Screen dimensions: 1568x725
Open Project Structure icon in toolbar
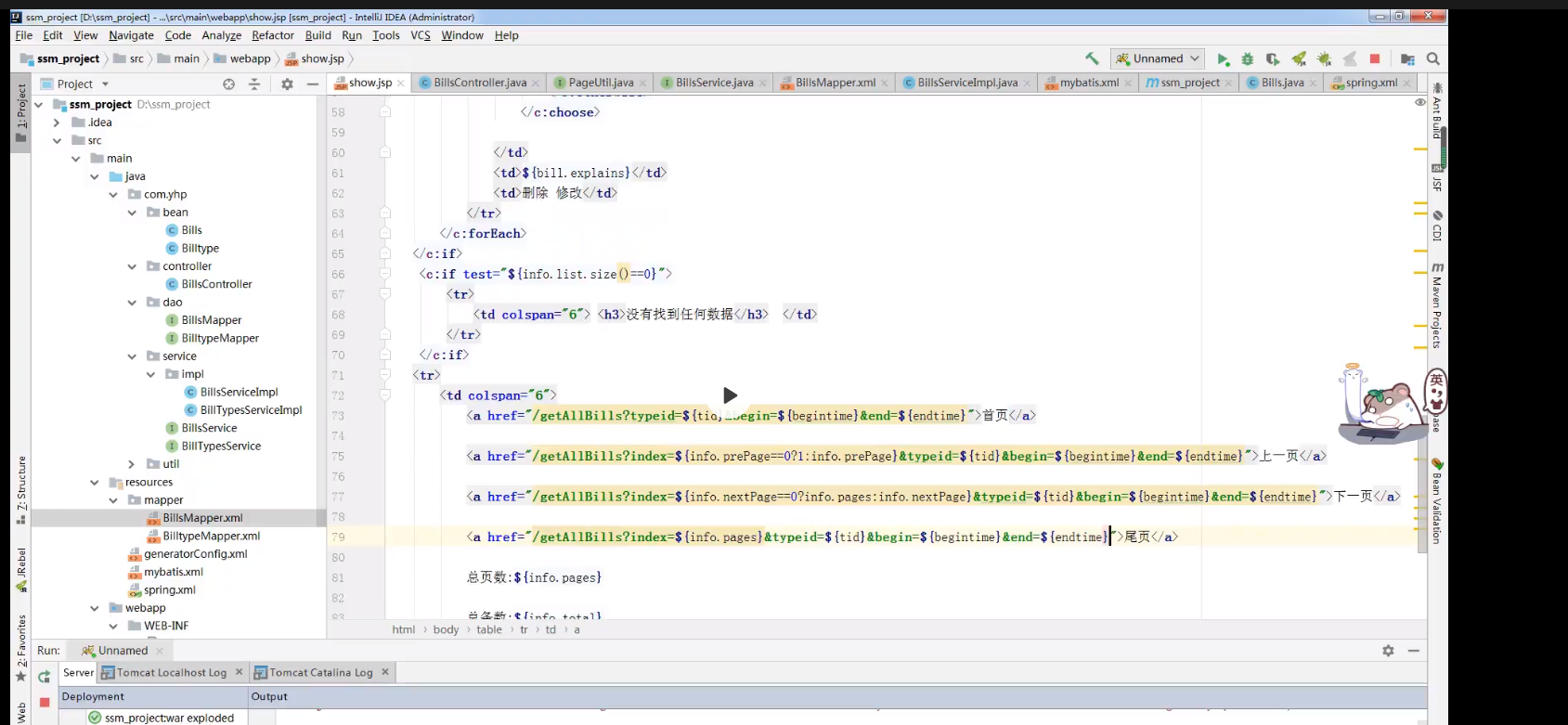click(x=1407, y=59)
